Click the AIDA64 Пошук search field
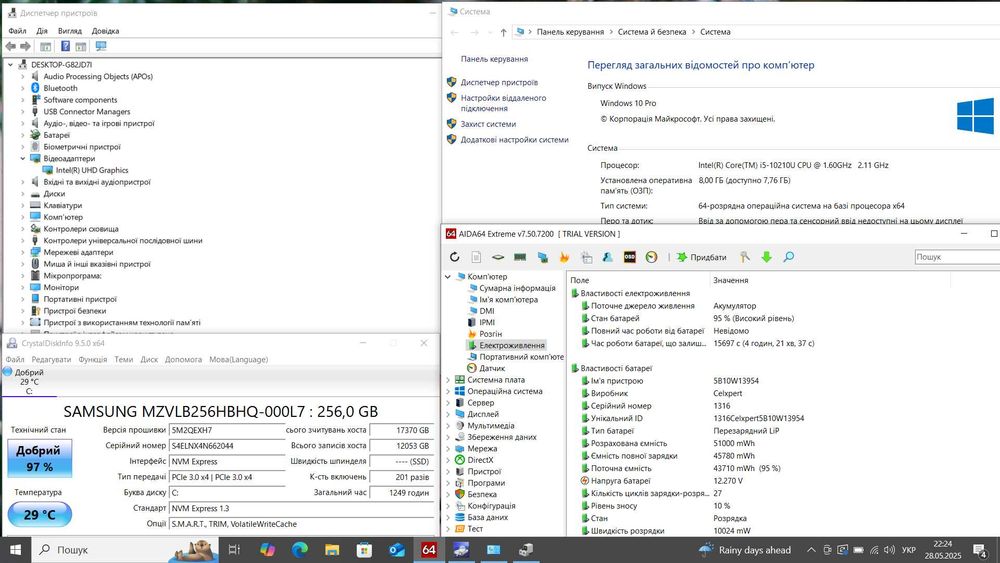The image size is (1000, 563). click(957, 257)
